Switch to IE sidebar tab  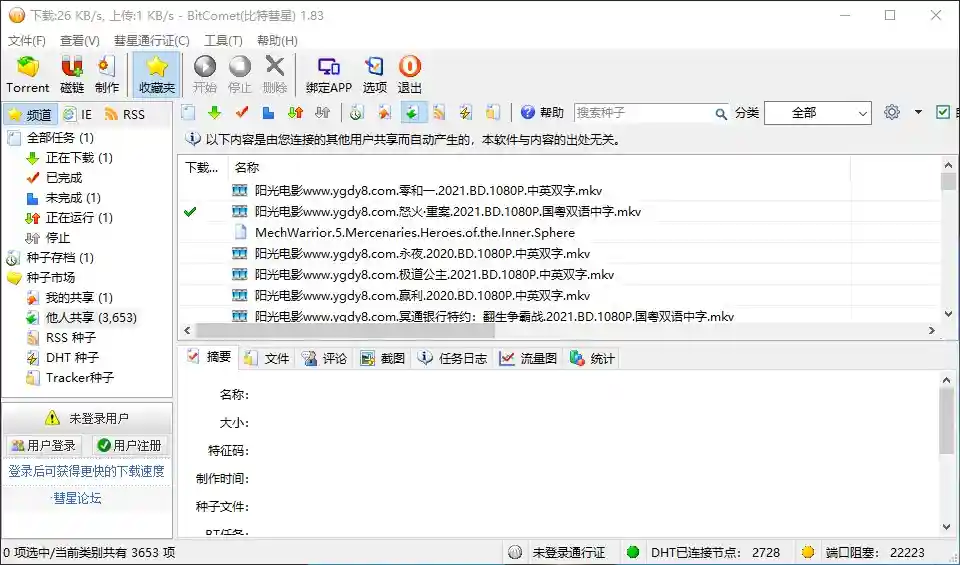point(78,114)
